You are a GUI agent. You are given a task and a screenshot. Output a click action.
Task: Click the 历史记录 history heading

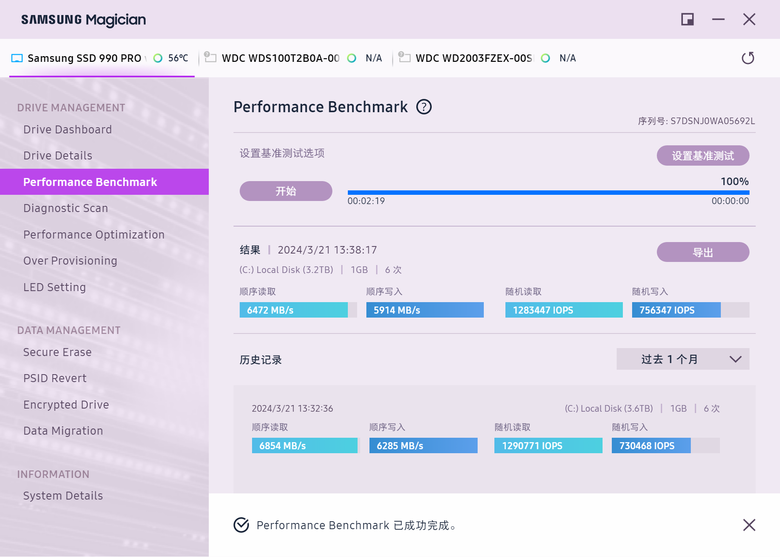[x=261, y=360]
